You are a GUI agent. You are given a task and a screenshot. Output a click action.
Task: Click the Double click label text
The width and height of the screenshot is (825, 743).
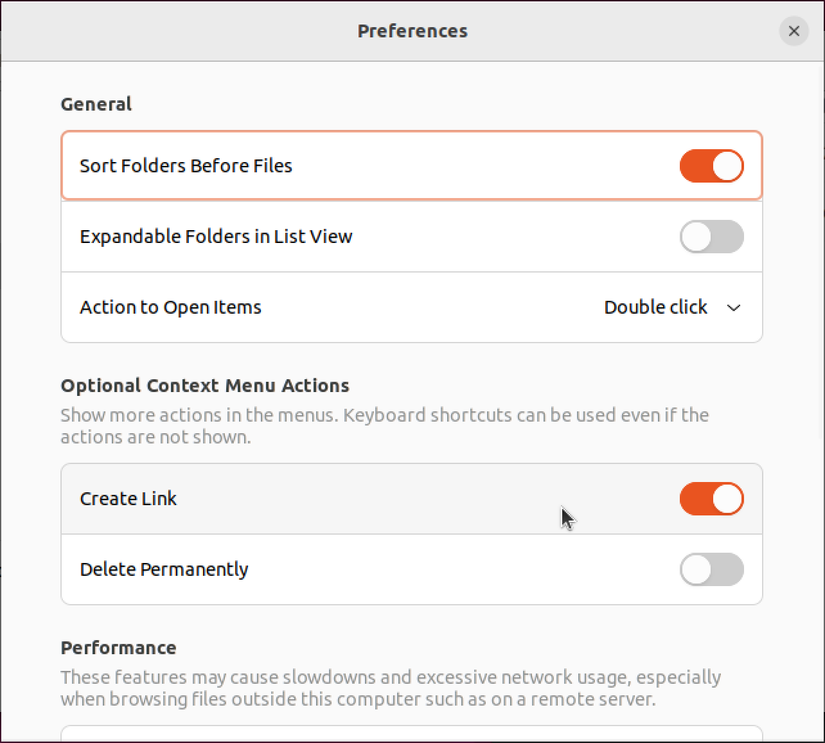655,307
